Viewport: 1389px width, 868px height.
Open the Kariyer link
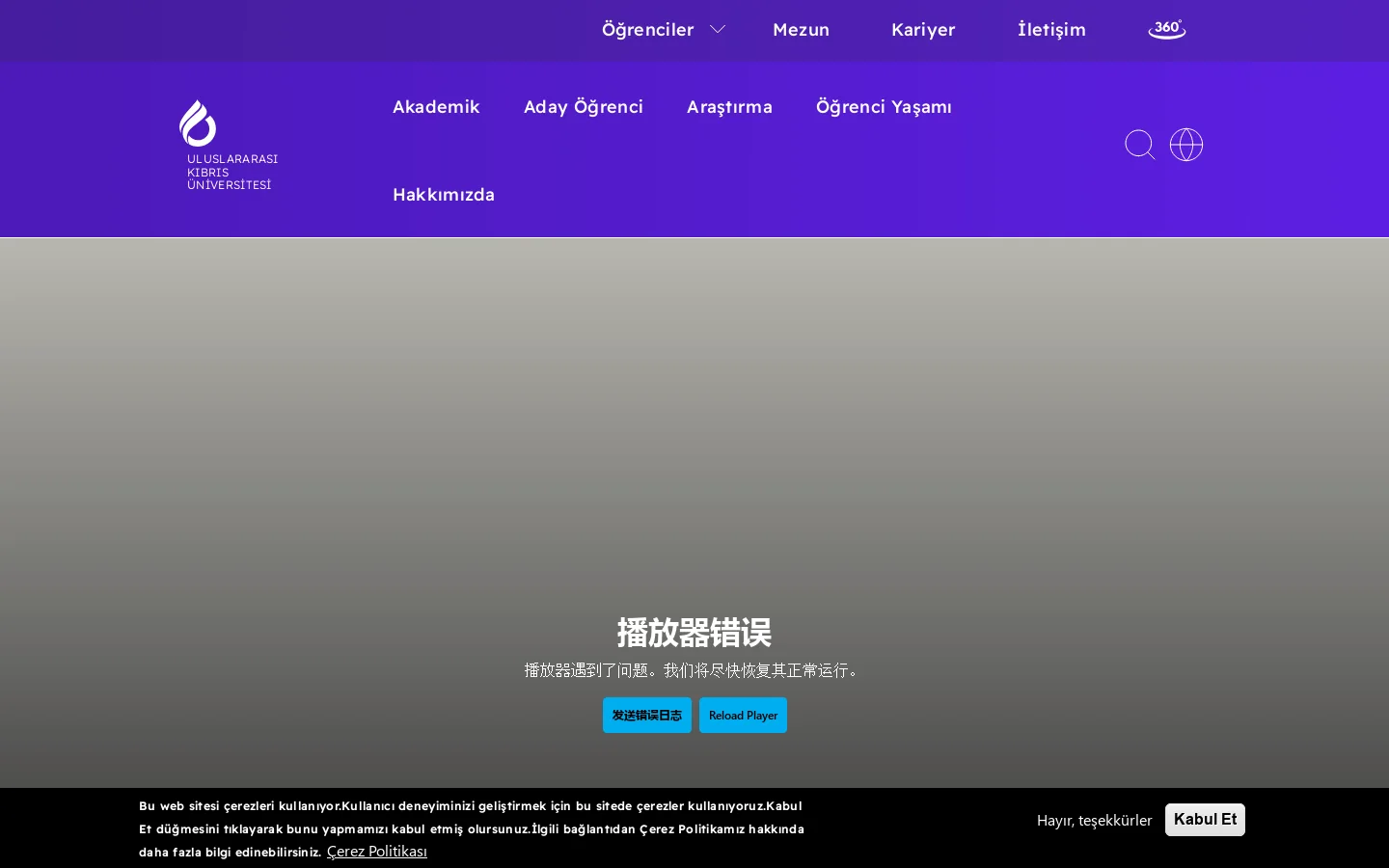point(923,30)
